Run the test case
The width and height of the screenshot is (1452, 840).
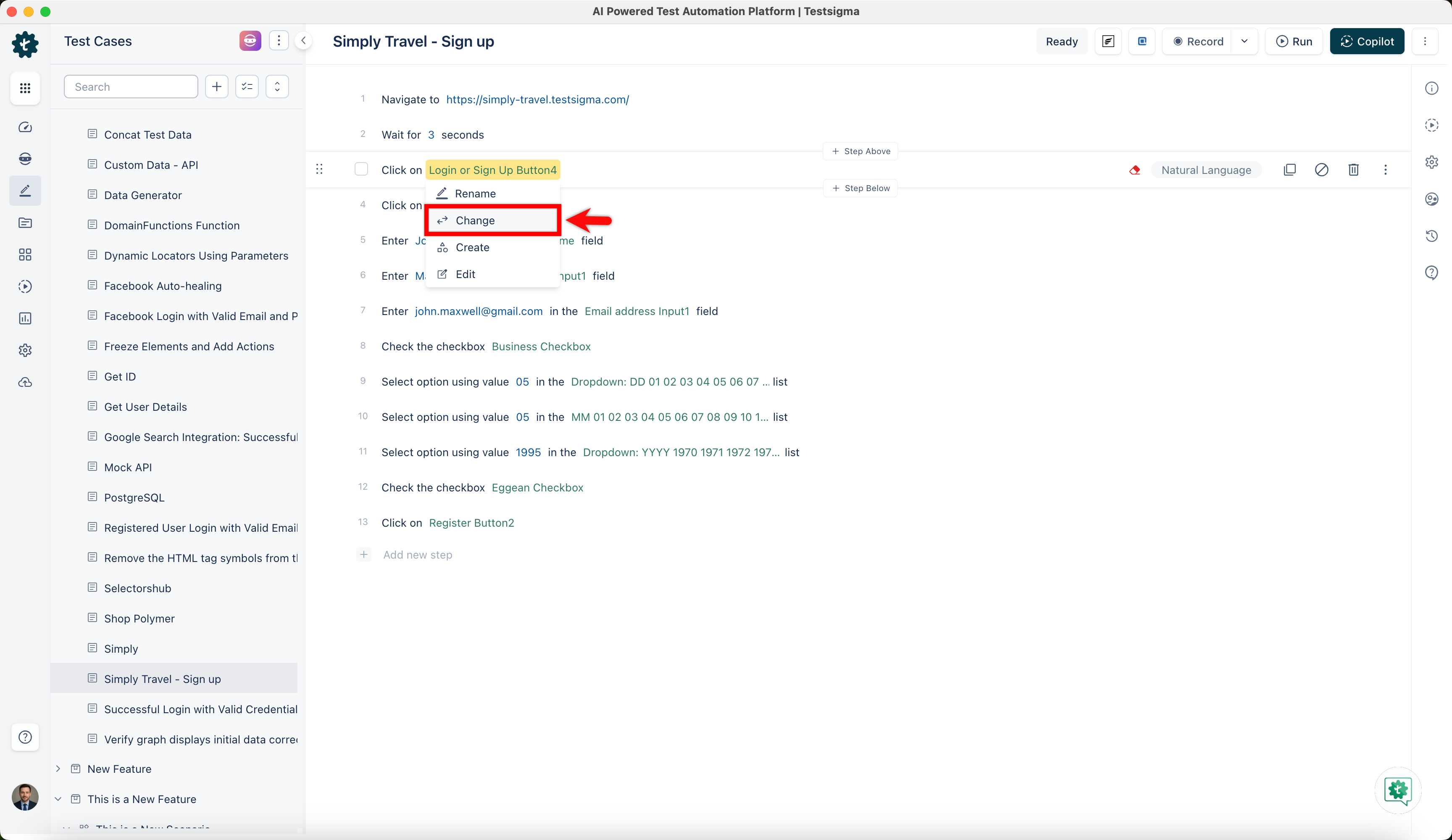point(1294,42)
